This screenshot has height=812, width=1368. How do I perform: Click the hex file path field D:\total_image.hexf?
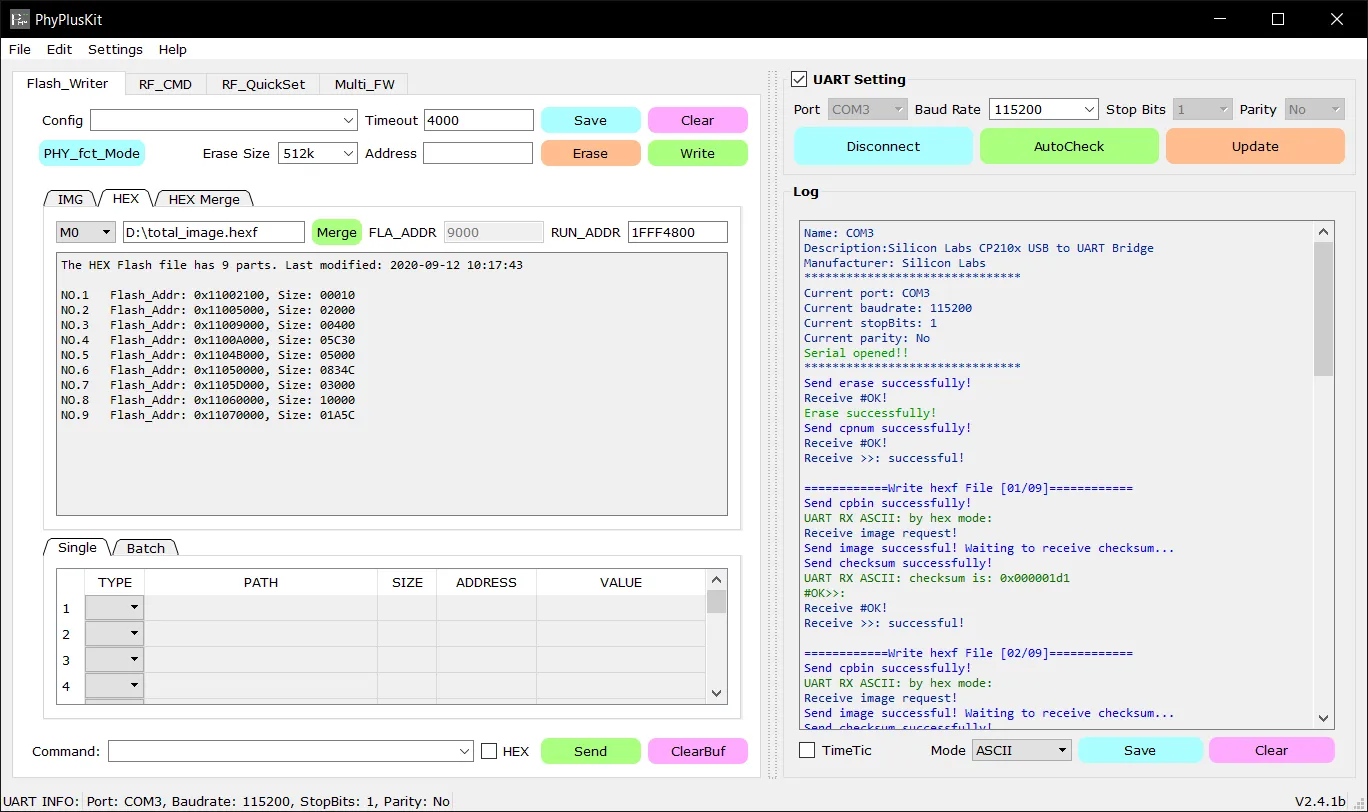[x=213, y=232]
